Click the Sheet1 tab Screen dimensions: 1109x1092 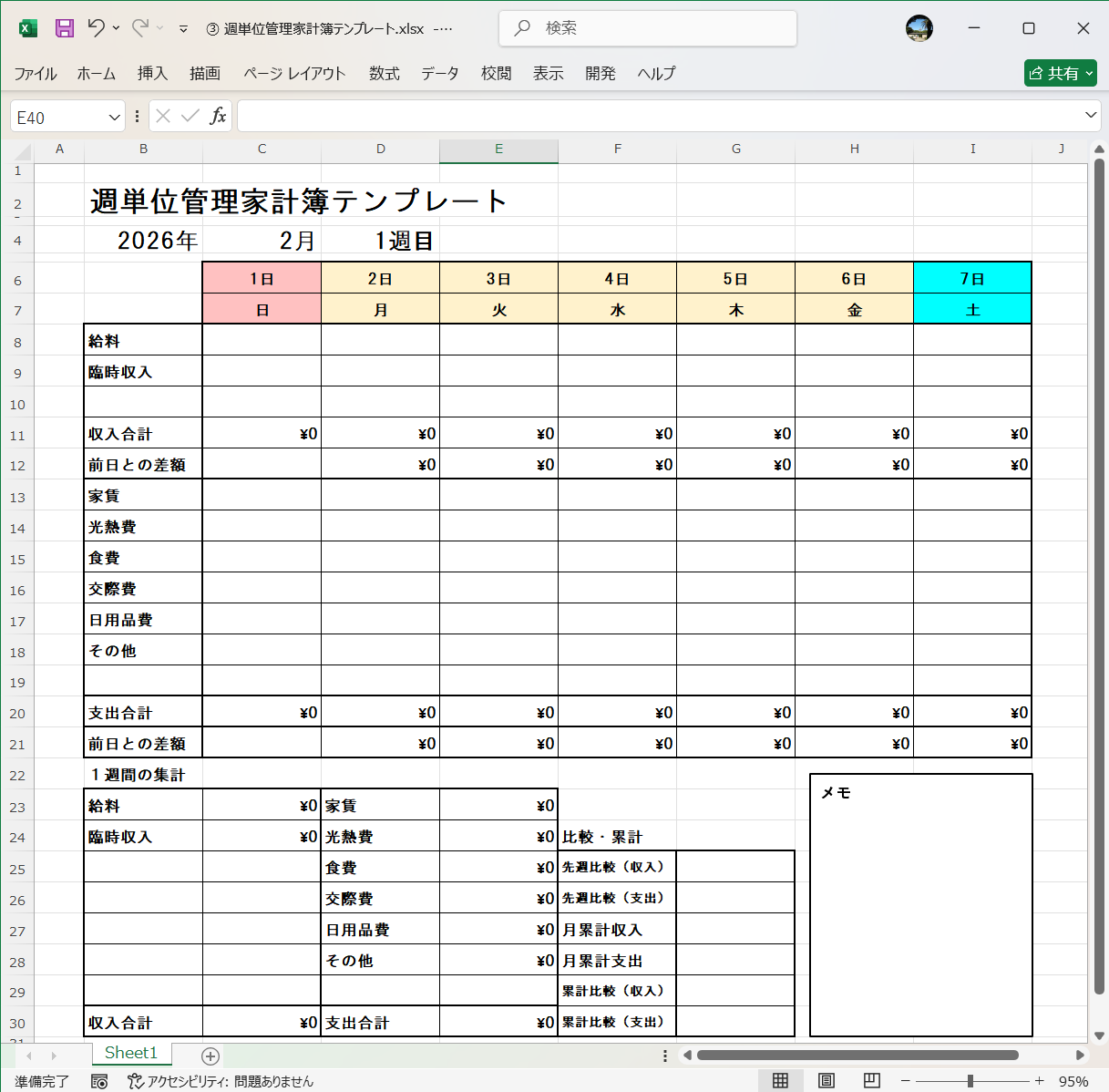[x=131, y=1053]
